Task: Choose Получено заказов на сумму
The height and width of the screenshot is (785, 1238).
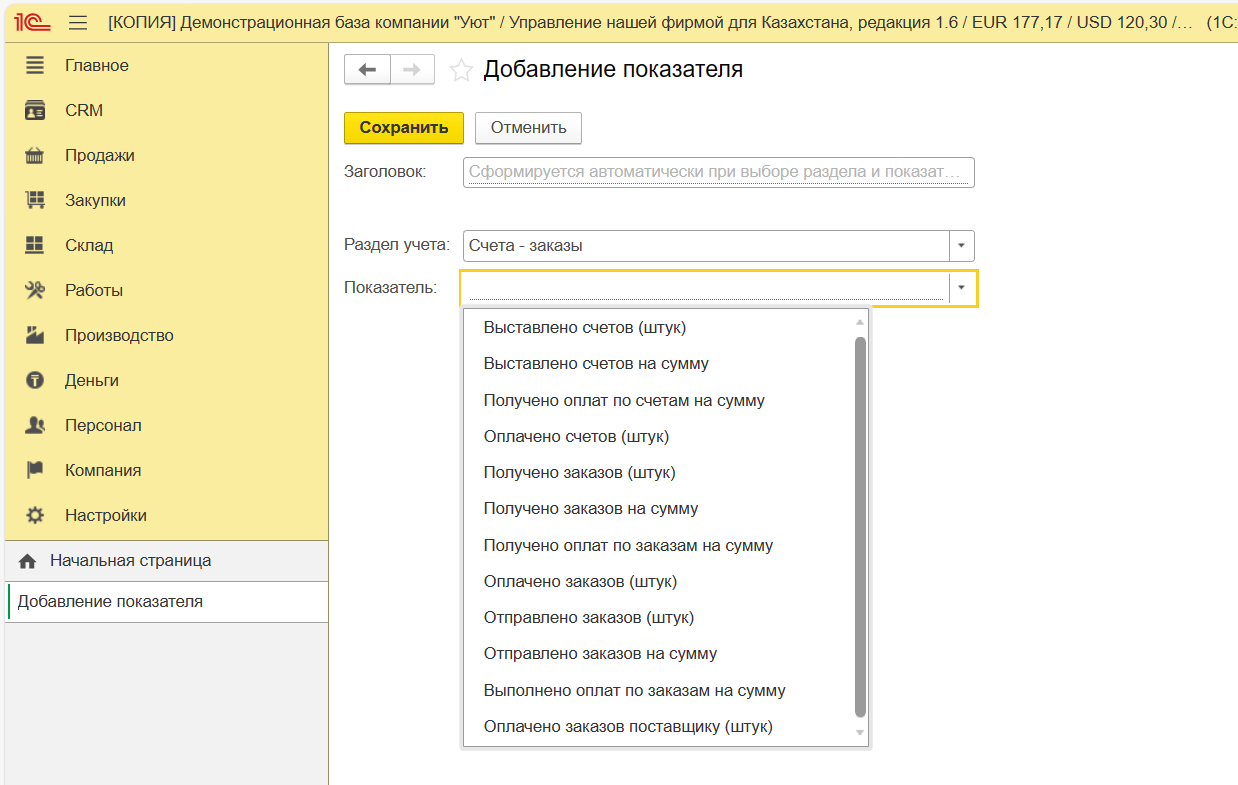Action: pyautogui.click(x=590, y=508)
